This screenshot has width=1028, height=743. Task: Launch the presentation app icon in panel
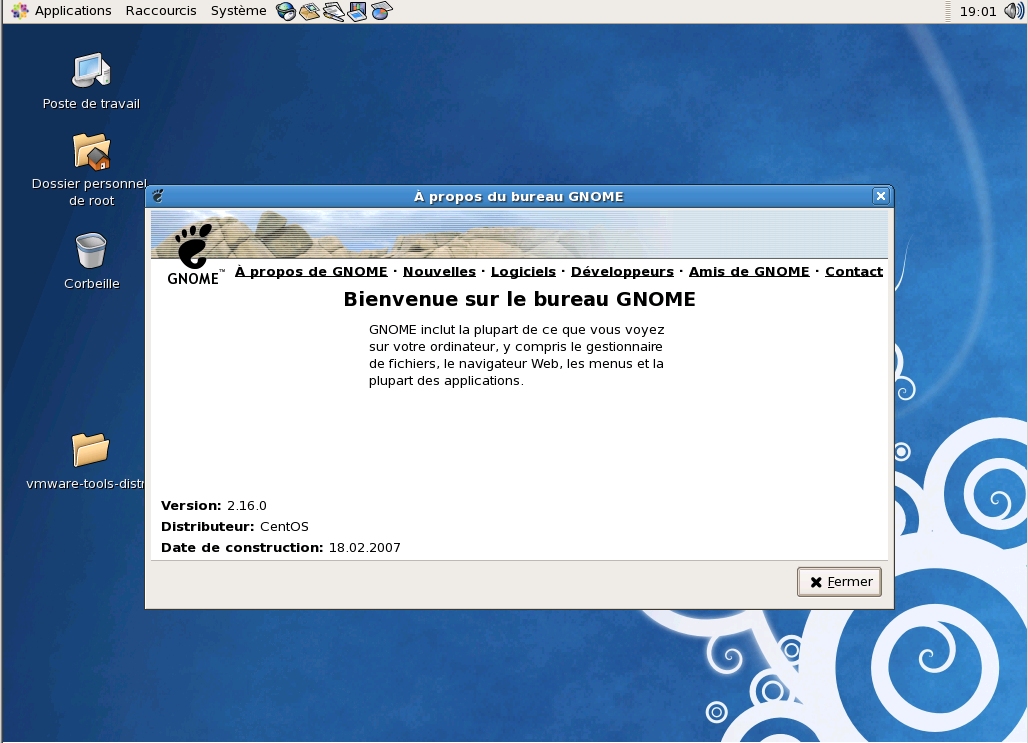point(357,11)
